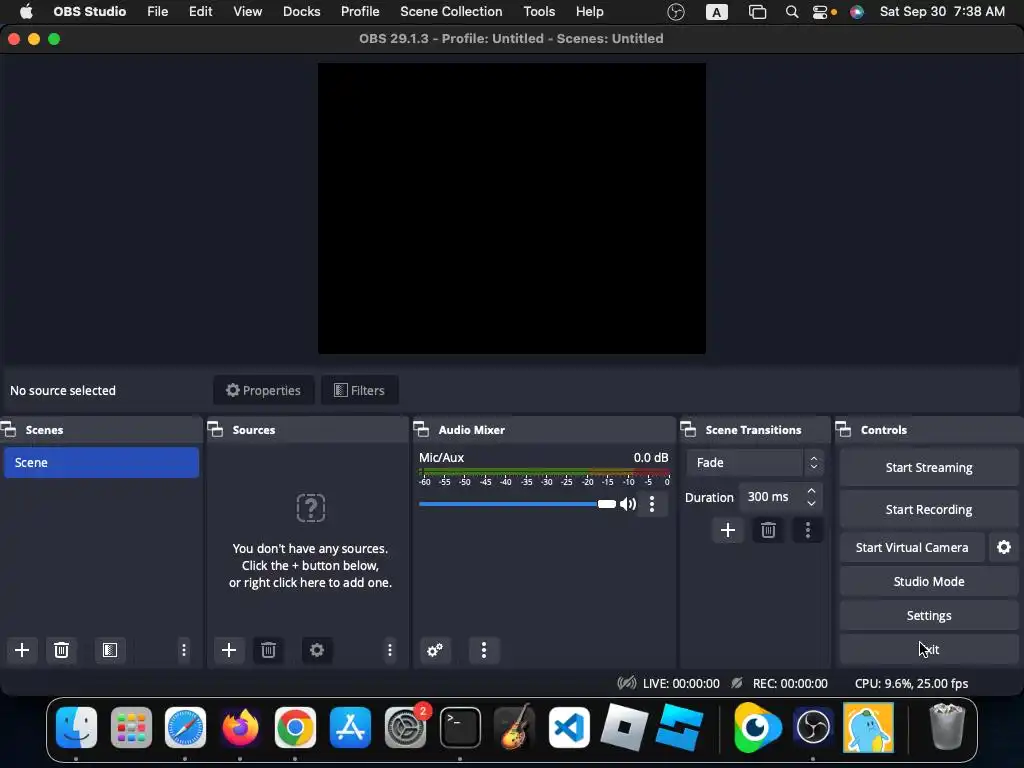Add a new source with plus icon

click(x=229, y=650)
